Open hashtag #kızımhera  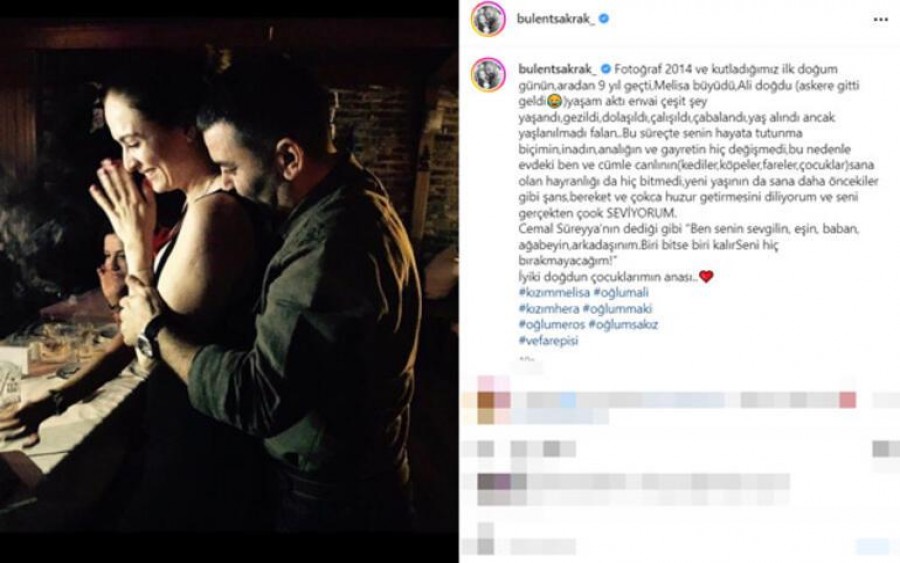pyautogui.click(x=549, y=309)
